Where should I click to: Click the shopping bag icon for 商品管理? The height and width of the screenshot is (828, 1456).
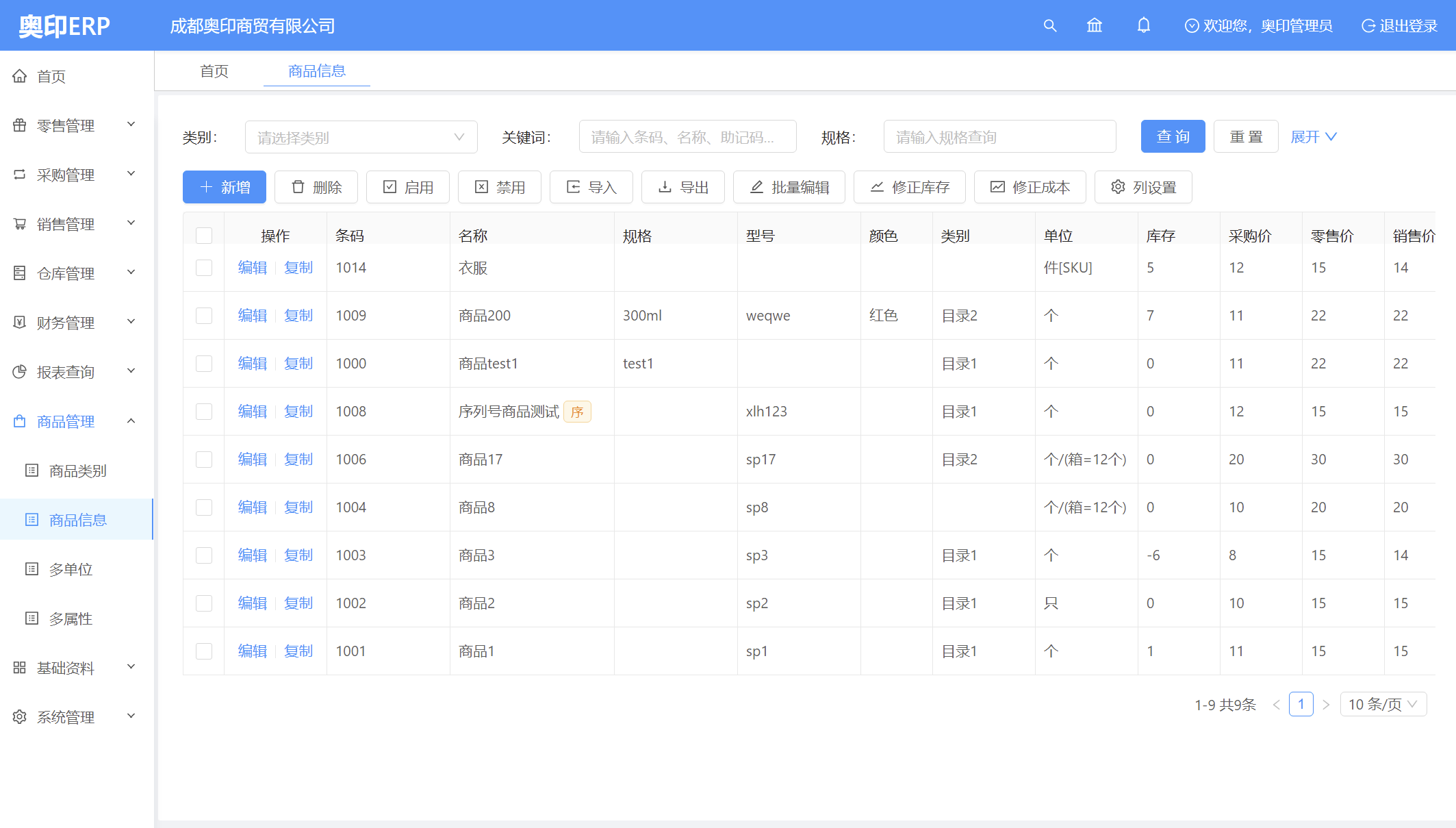(20, 421)
